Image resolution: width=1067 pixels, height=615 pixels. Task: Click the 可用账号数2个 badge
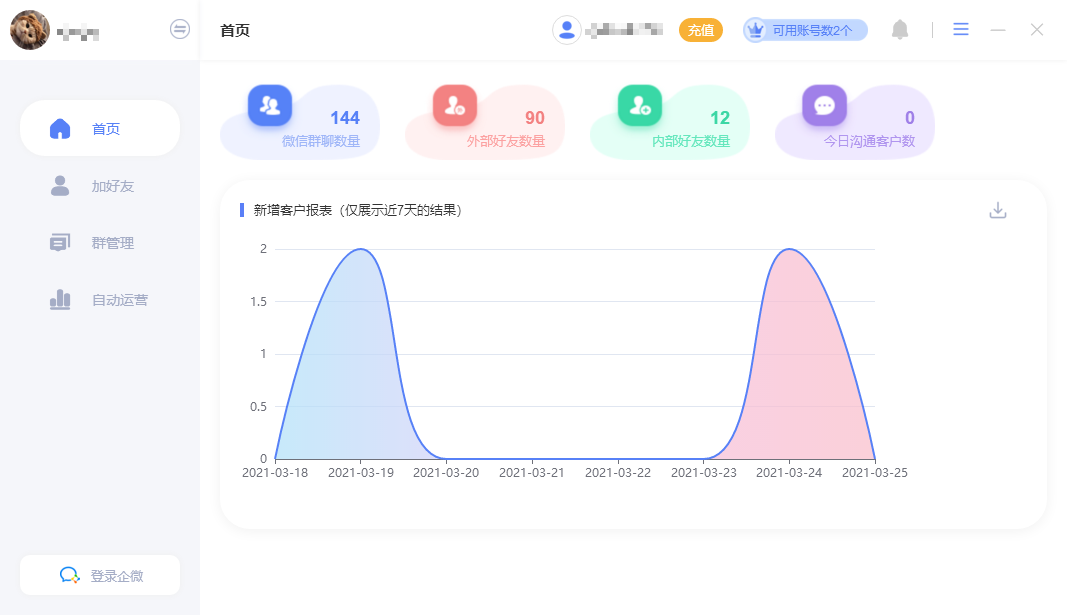pos(805,30)
